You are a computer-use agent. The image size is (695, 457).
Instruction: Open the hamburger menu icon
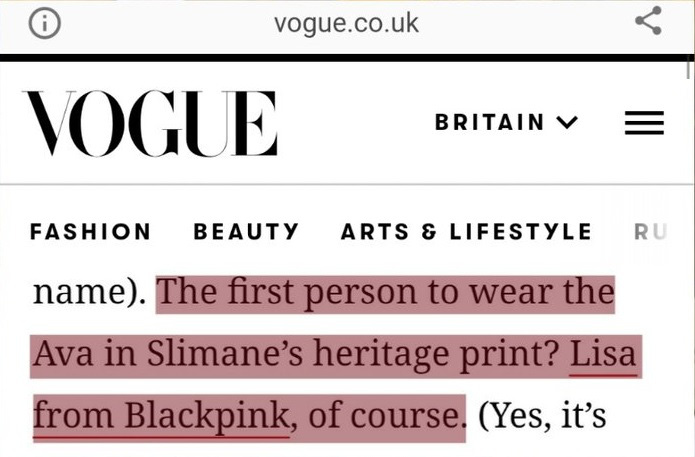pos(644,123)
